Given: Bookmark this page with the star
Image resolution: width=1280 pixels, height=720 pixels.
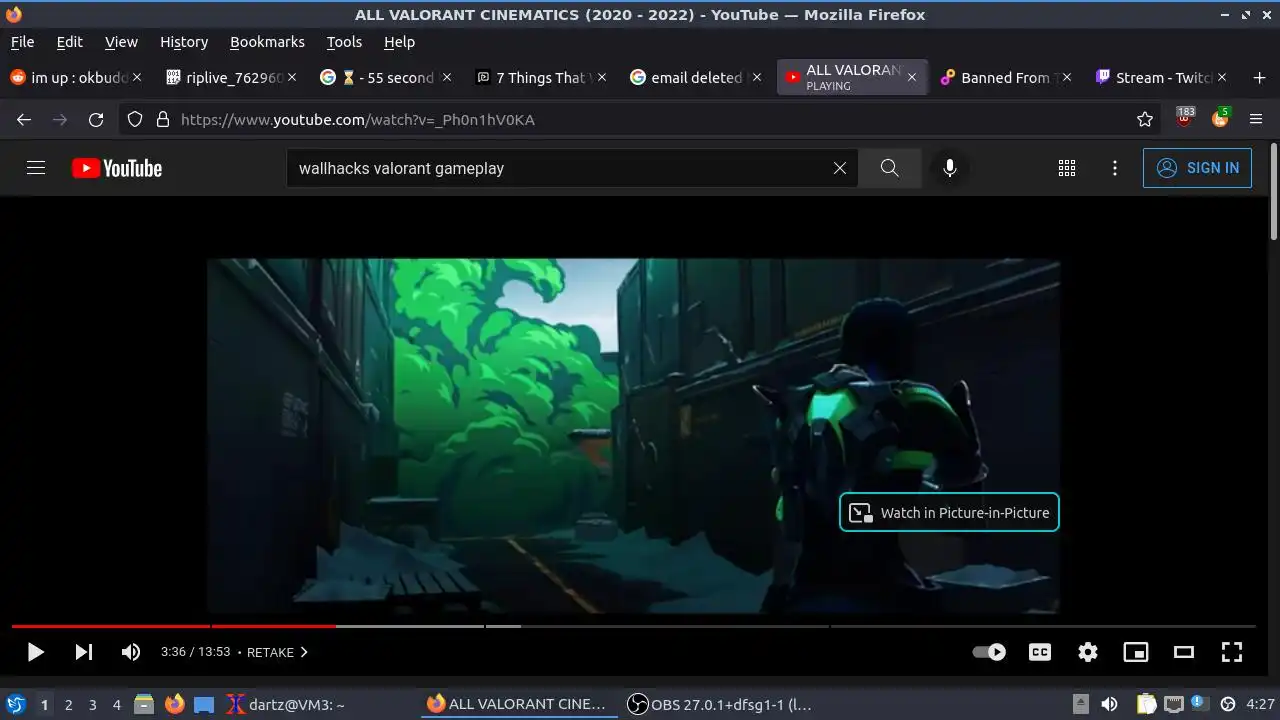Looking at the screenshot, I should (1145, 119).
